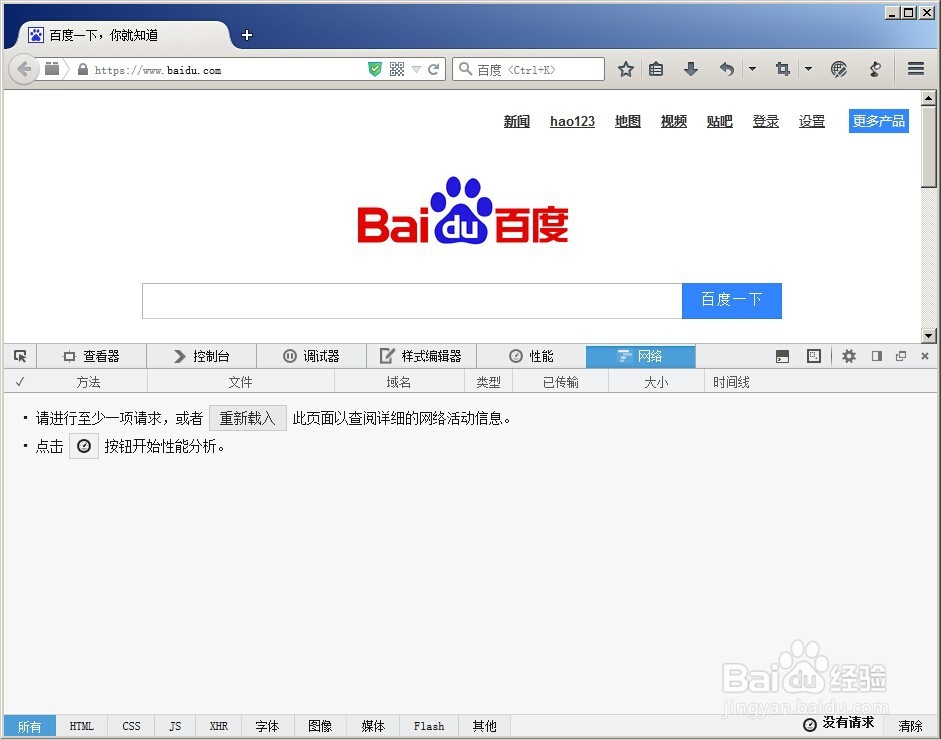Expand the address bar history dropdown arrow

(x=416, y=70)
